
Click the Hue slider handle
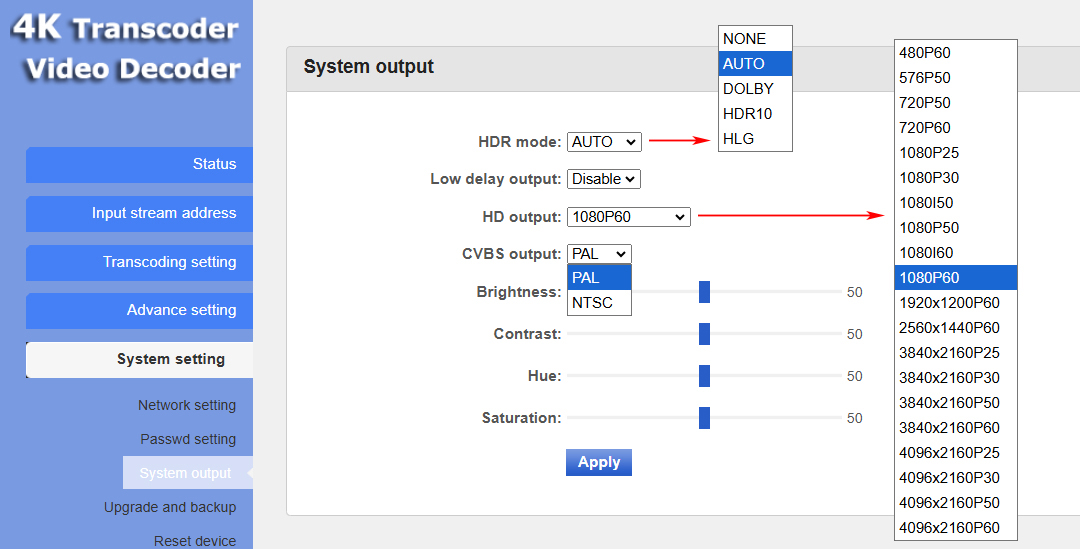(704, 376)
